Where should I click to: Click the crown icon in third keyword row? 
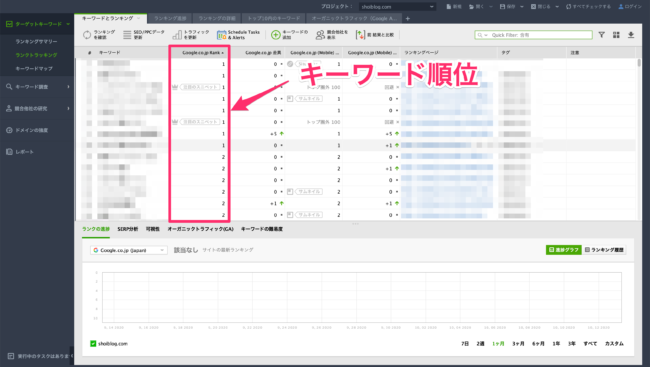pos(175,87)
